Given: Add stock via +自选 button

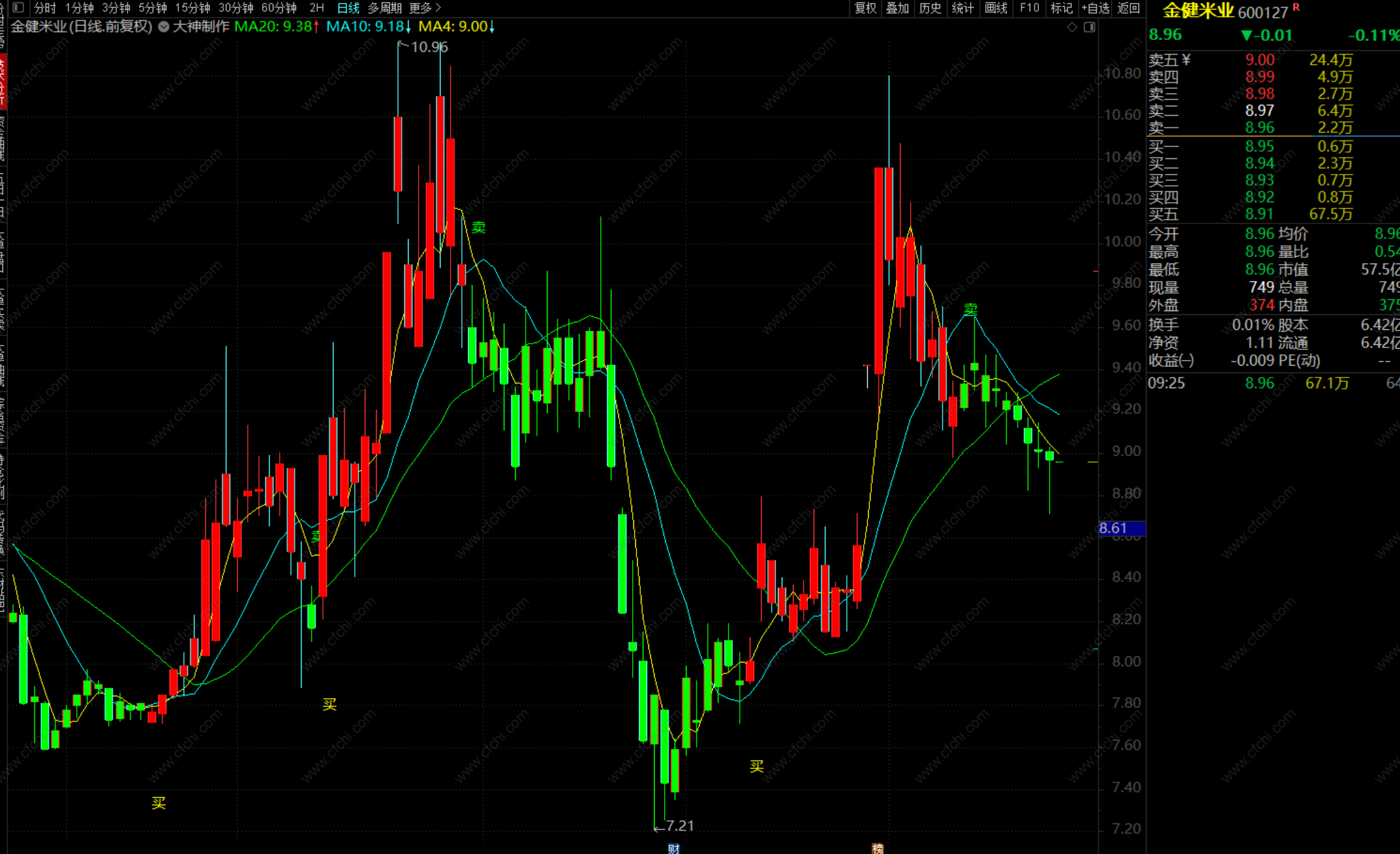Looking at the screenshot, I should [x=1095, y=8].
